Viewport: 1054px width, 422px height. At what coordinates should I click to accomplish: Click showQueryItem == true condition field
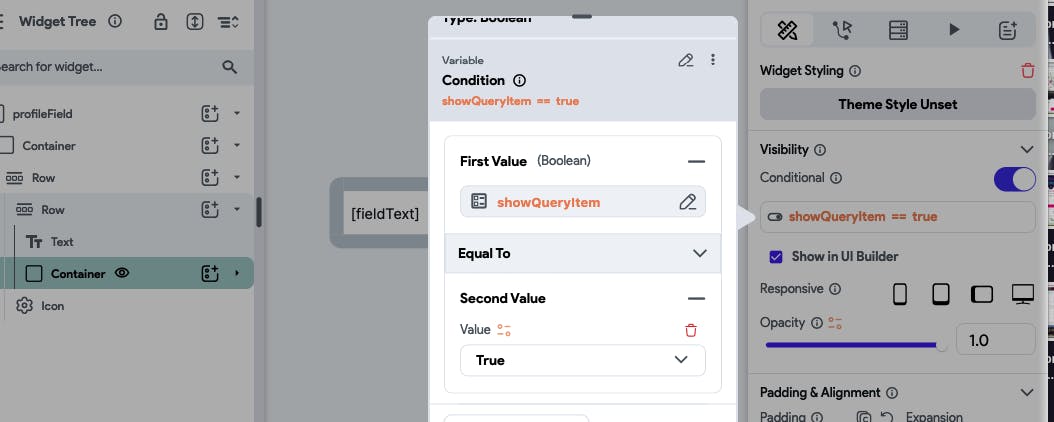897,217
